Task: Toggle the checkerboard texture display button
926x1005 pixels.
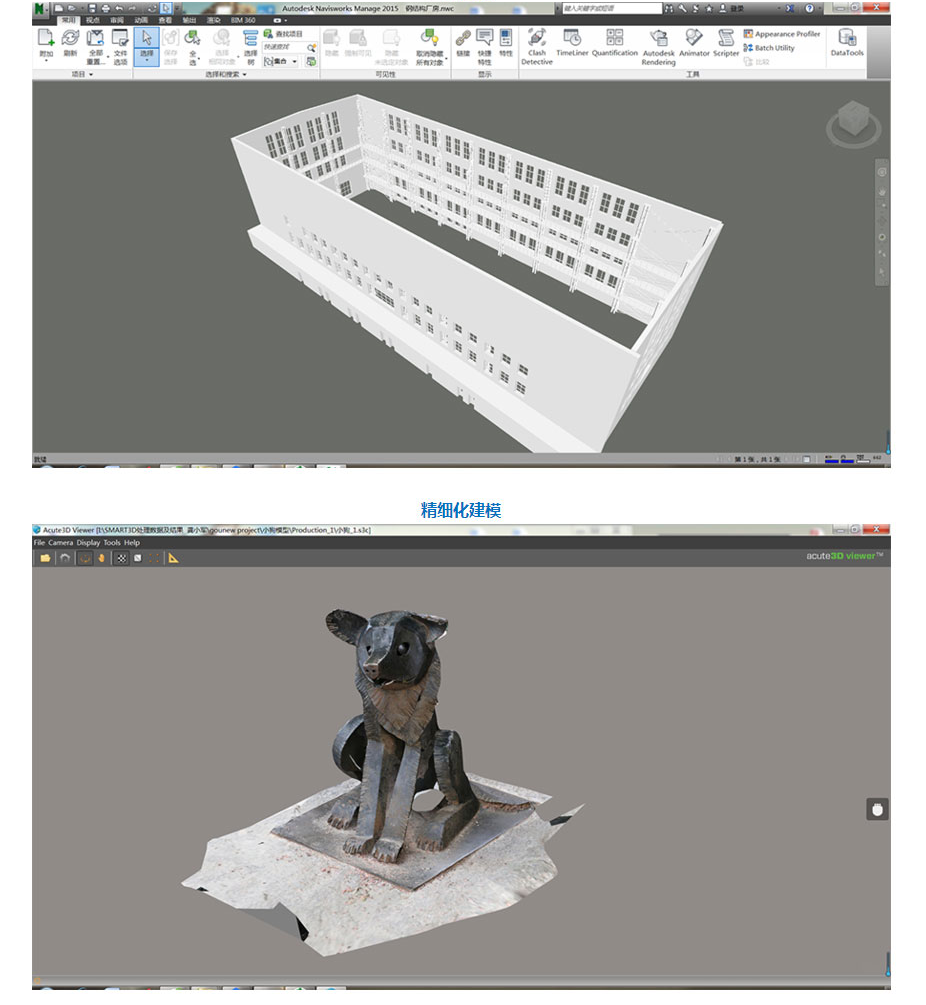Action: click(x=121, y=558)
